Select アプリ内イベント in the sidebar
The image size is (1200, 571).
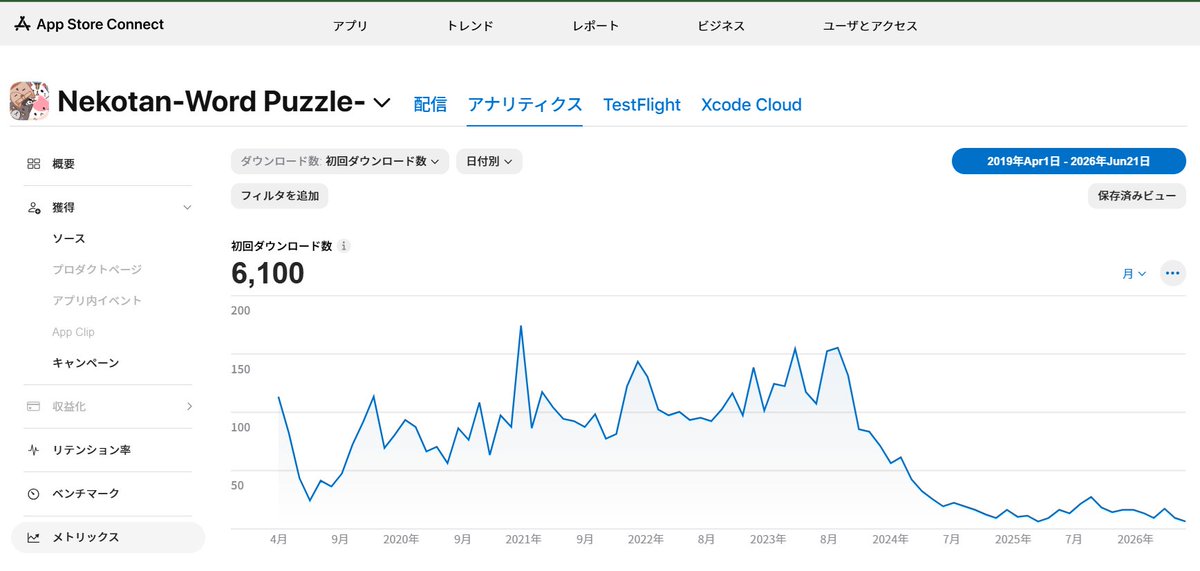coord(97,301)
